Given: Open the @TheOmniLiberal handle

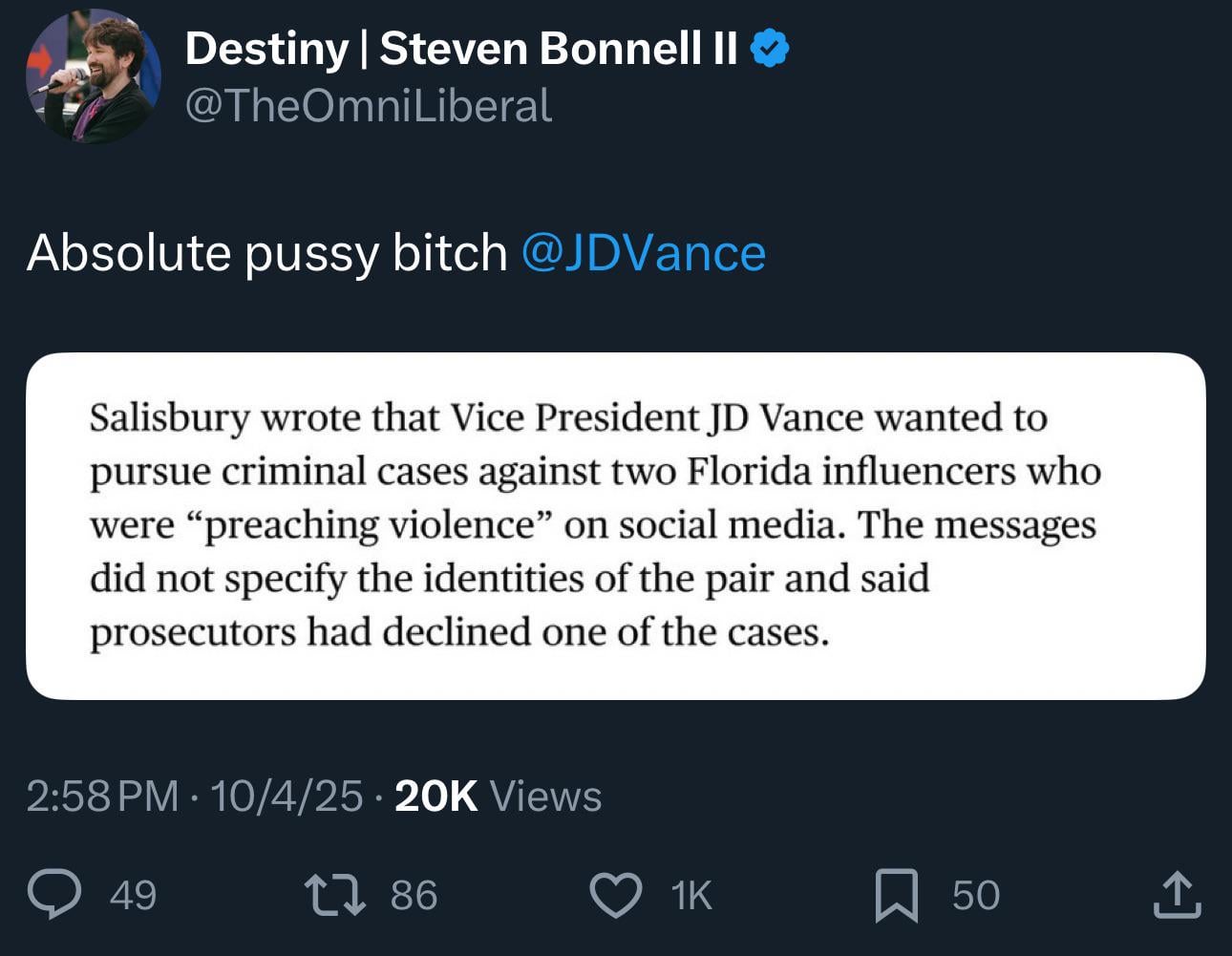Looking at the screenshot, I should pos(369,105).
